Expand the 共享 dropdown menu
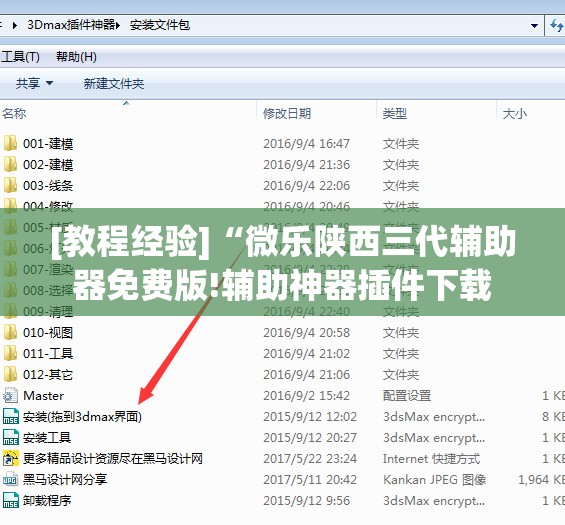Screen dimensions: 565x525 [49, 84]
